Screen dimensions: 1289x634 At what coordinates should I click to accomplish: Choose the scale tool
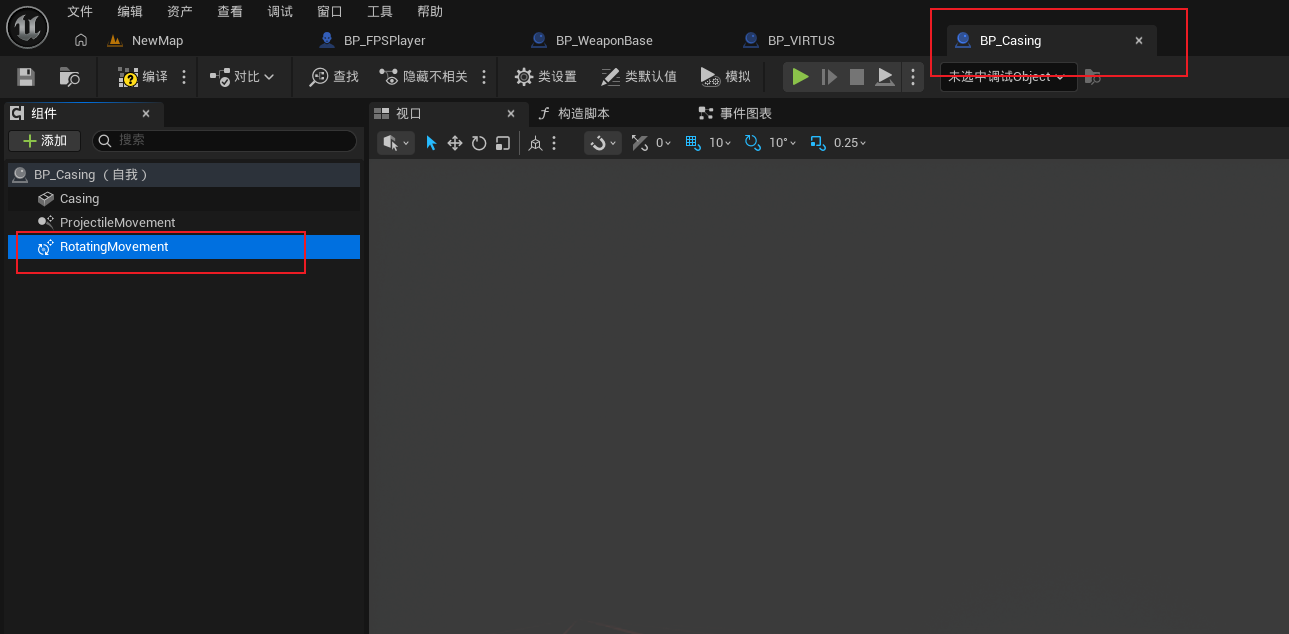coord(503,143)
